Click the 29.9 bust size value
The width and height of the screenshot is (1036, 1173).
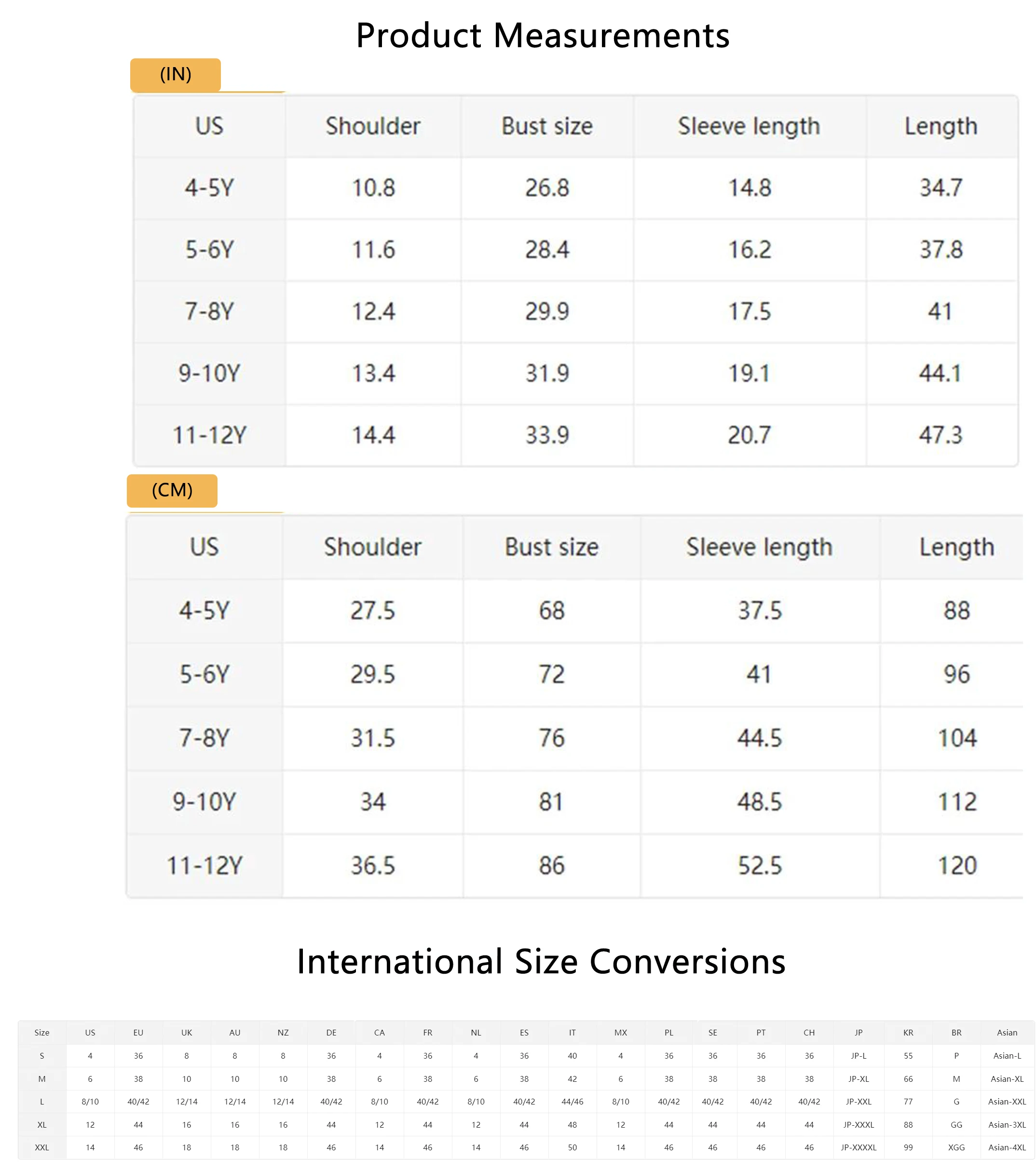tap(546, 312)
